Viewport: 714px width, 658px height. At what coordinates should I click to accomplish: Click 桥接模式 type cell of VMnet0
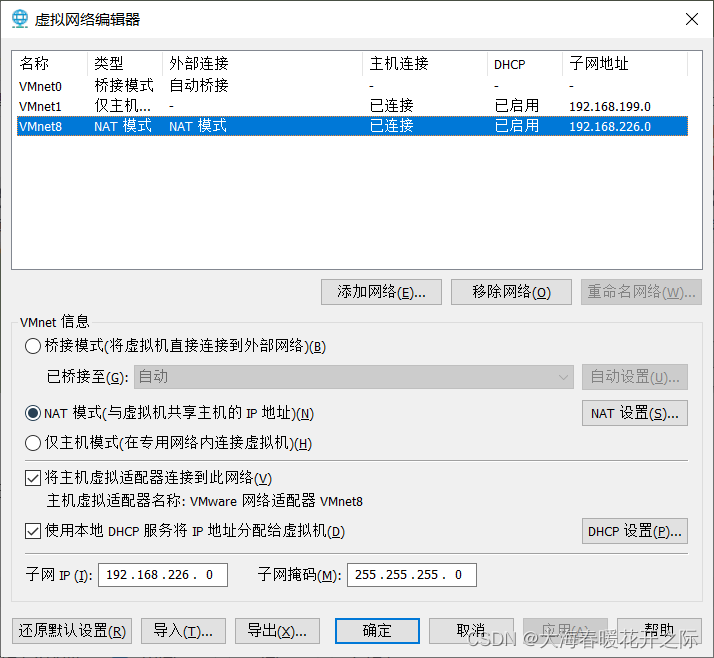click(x=124, y=86)
